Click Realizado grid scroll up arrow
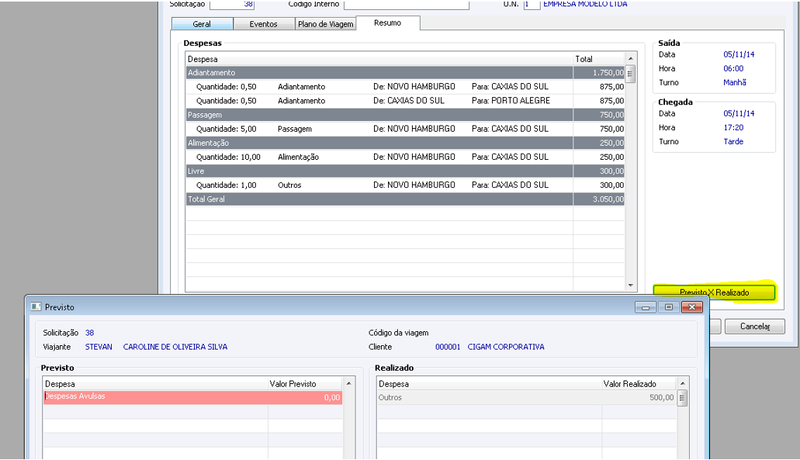 (682, 384)
